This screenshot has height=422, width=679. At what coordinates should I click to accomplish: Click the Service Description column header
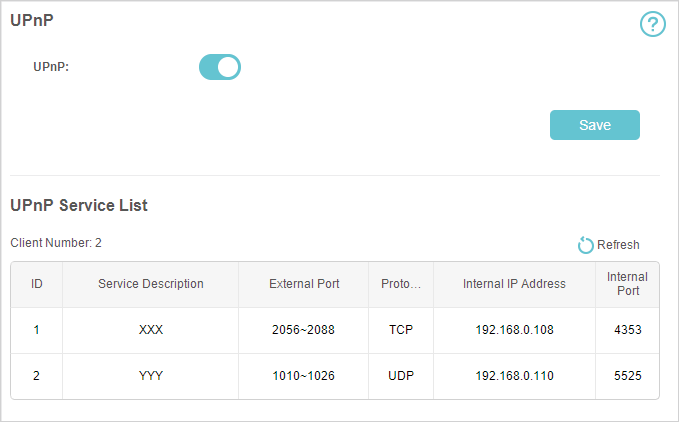click(x=151, y=284)
